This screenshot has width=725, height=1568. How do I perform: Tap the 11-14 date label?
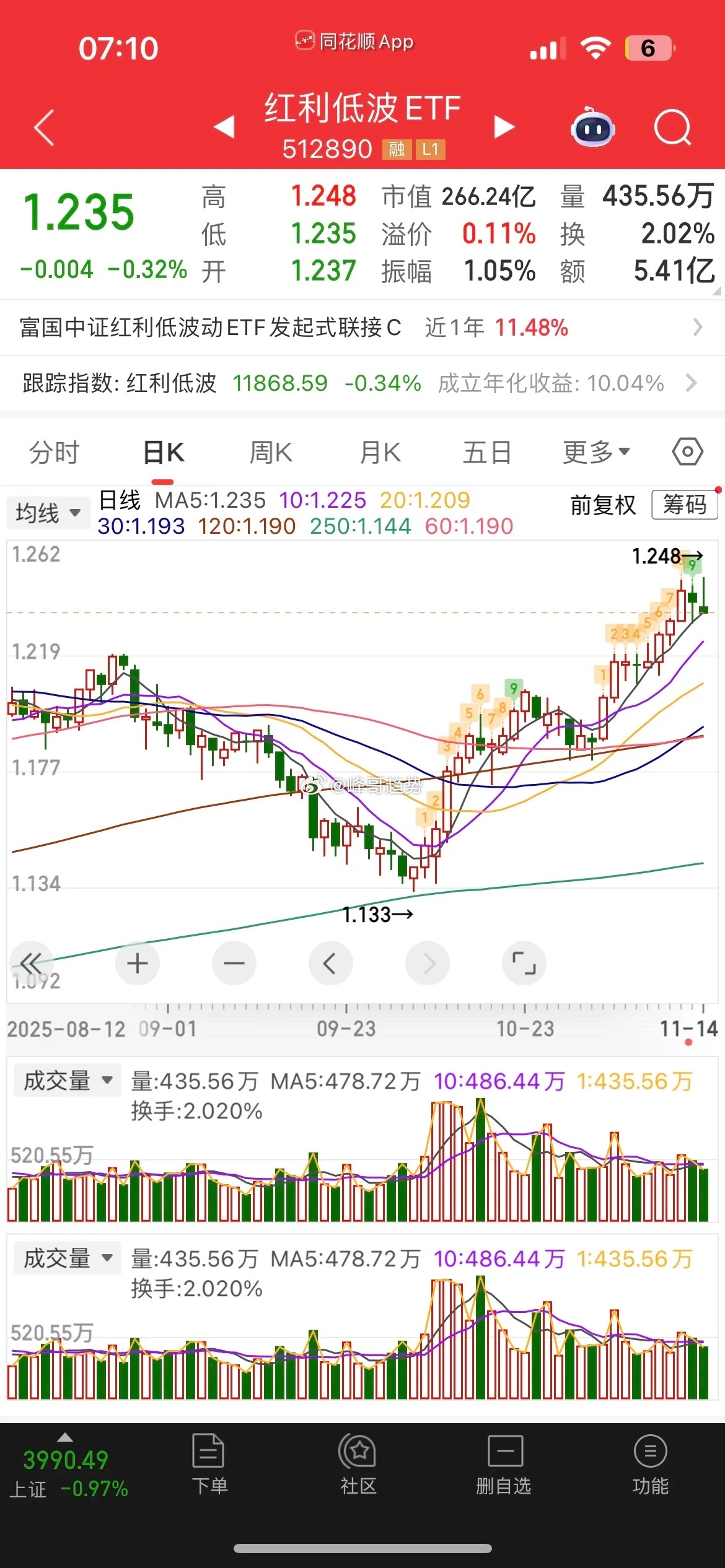click(688, 1029)
